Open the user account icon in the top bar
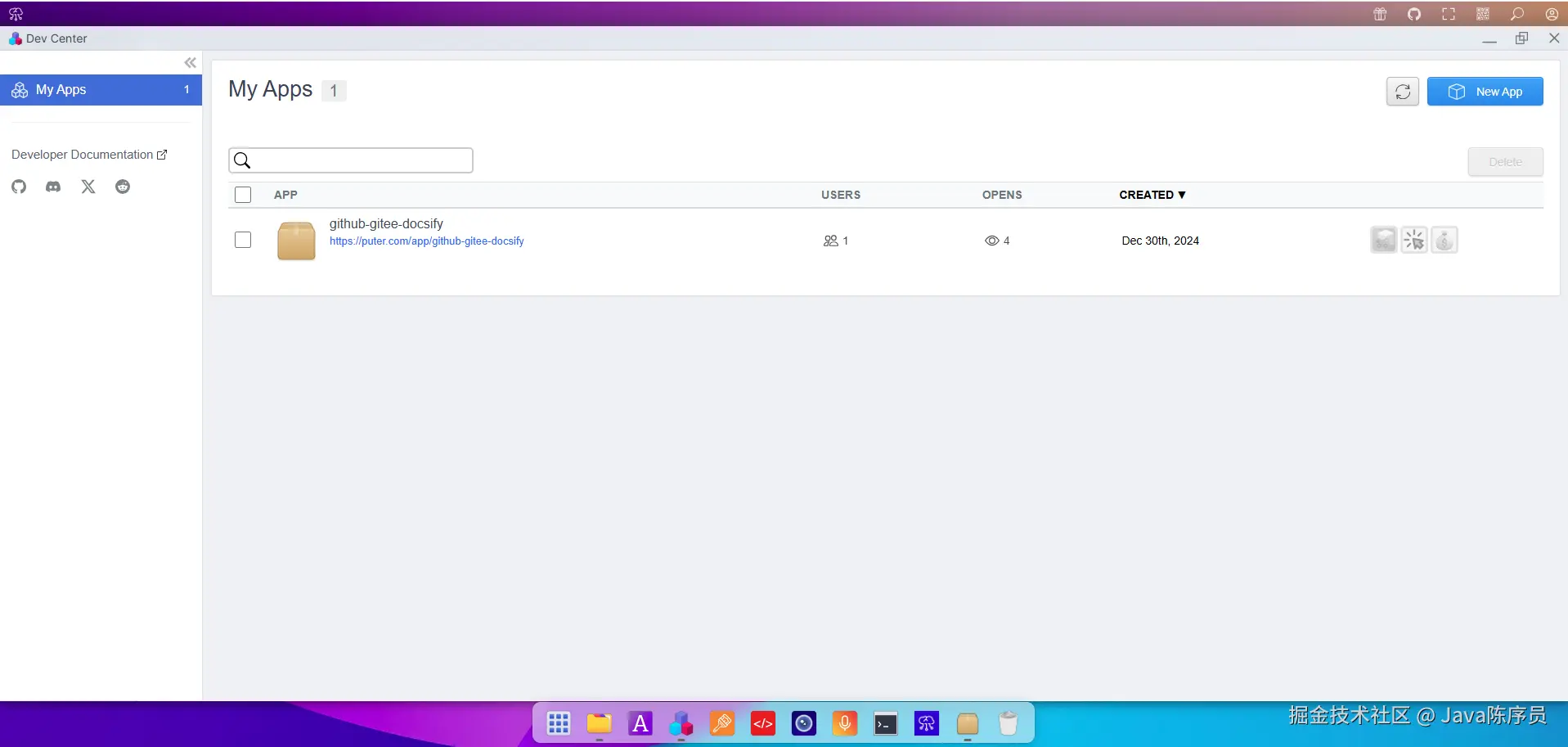This screenshot has height=747, width=1568. pyautogui.click(x=1552, y=14)
